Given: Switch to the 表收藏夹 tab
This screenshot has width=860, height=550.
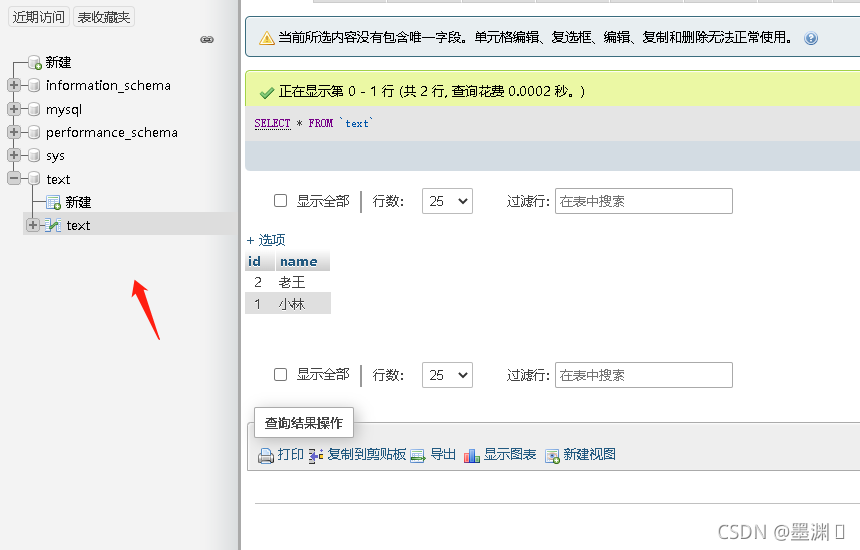Looking at the screenshot, I should click(x=104, y=17).
